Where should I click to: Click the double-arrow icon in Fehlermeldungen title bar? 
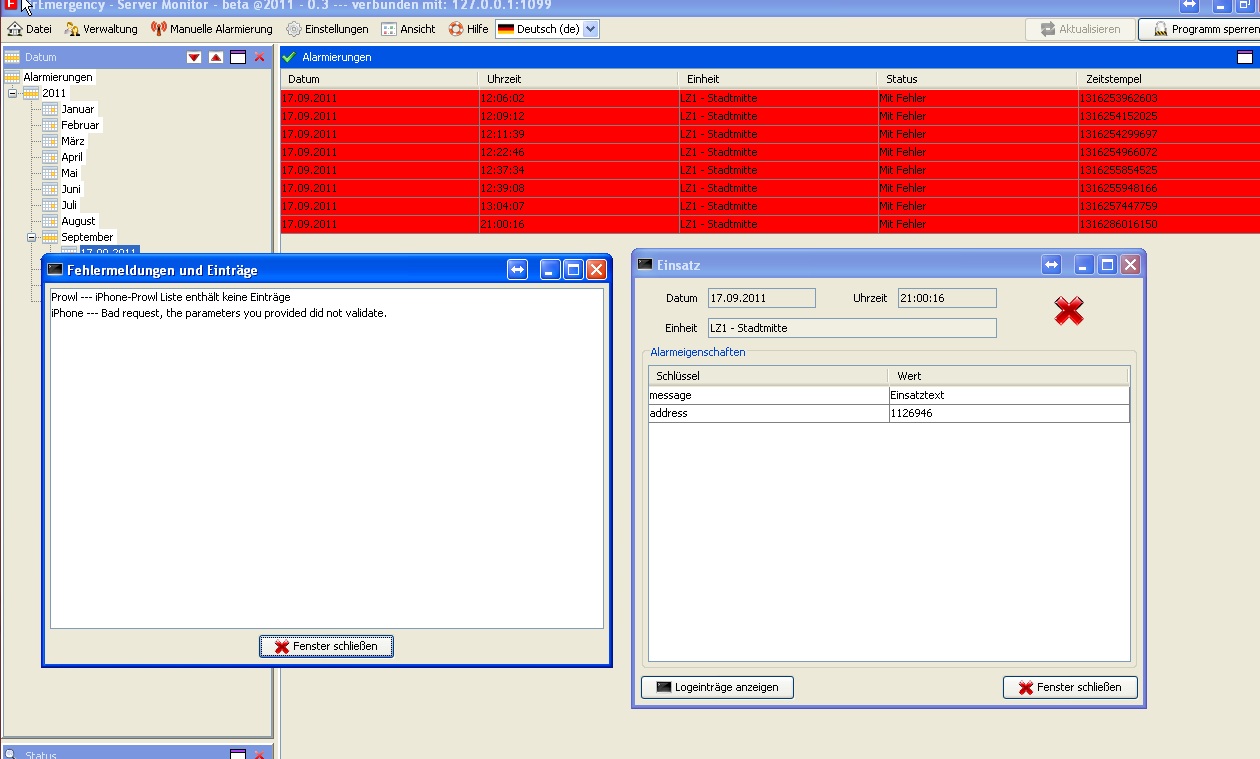point(517,269)
